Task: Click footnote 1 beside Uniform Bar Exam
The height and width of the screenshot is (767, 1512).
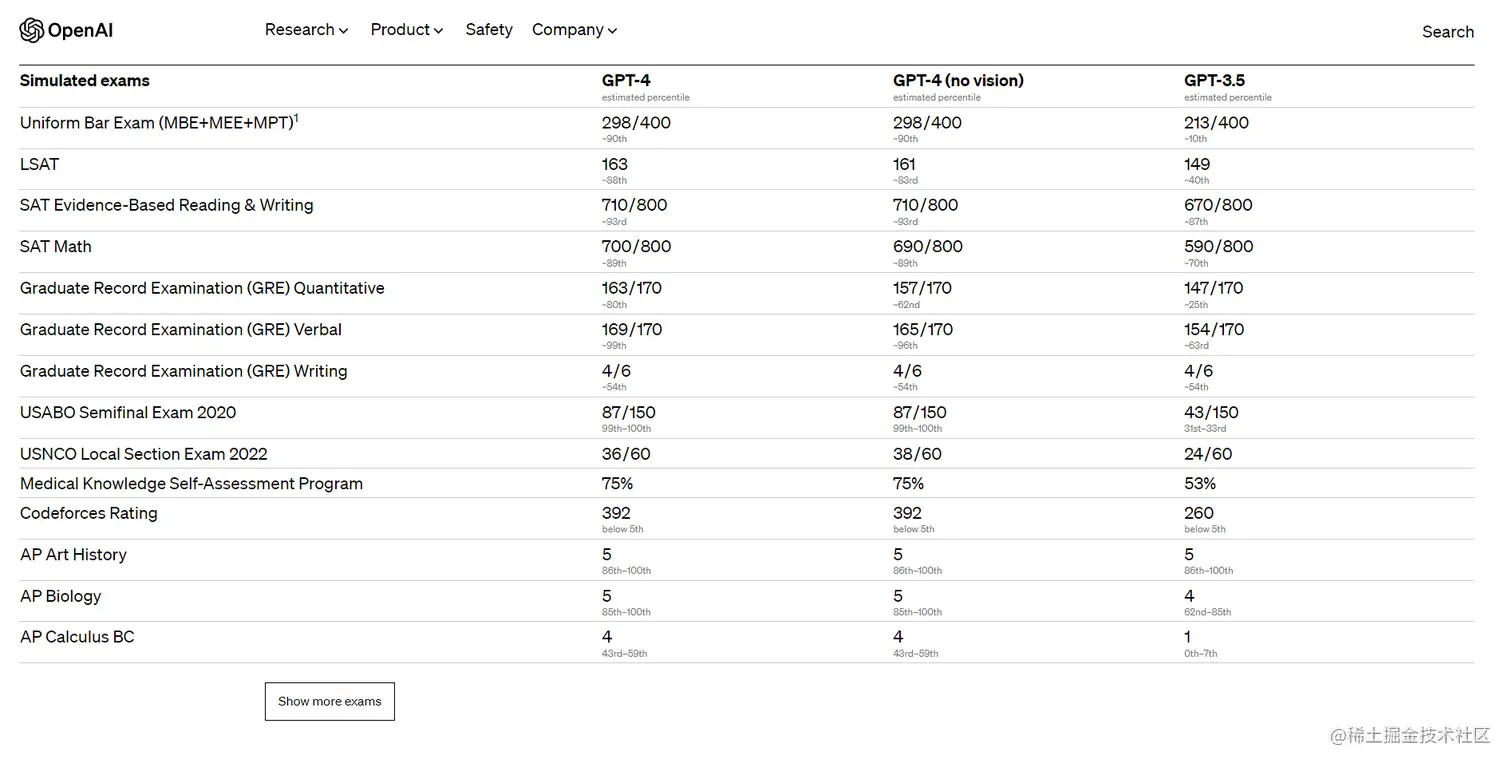Action: tap(296, 118)
